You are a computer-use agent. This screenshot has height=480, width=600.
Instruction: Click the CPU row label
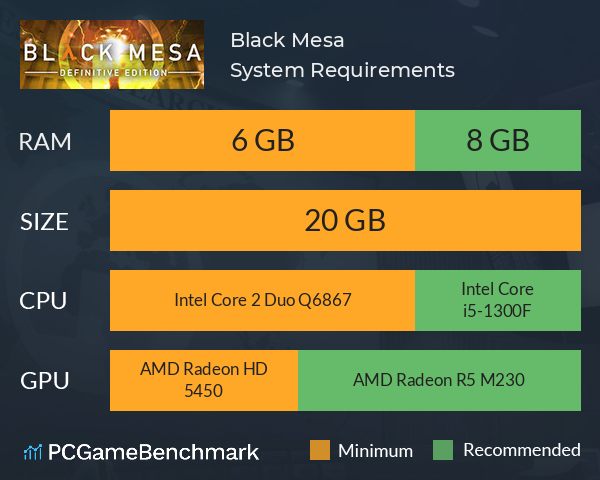click(x=43, y=301)
